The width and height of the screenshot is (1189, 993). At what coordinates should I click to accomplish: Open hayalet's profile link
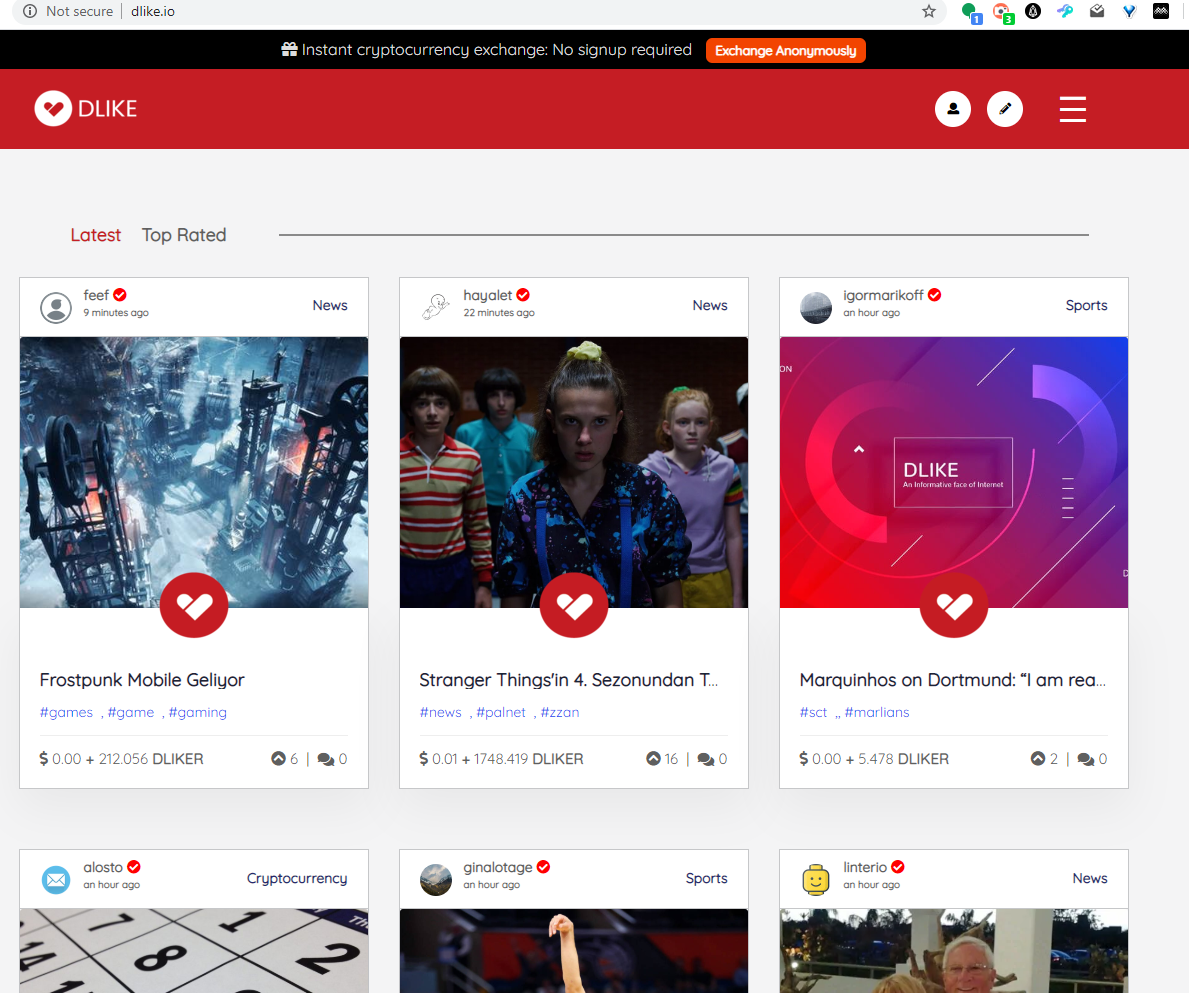click(x=488, y=295)
